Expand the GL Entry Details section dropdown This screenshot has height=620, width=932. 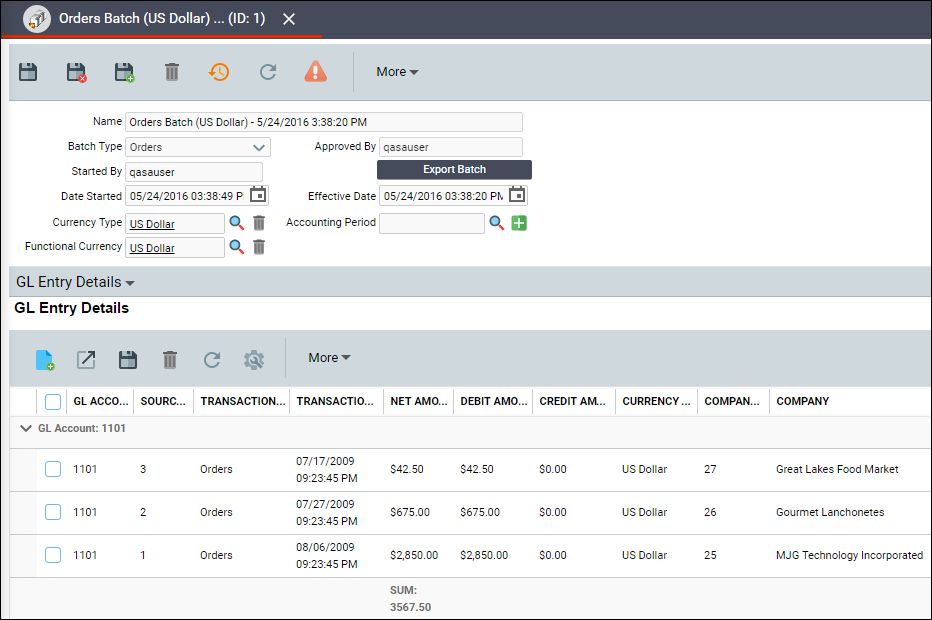click(x=75, y=282)
